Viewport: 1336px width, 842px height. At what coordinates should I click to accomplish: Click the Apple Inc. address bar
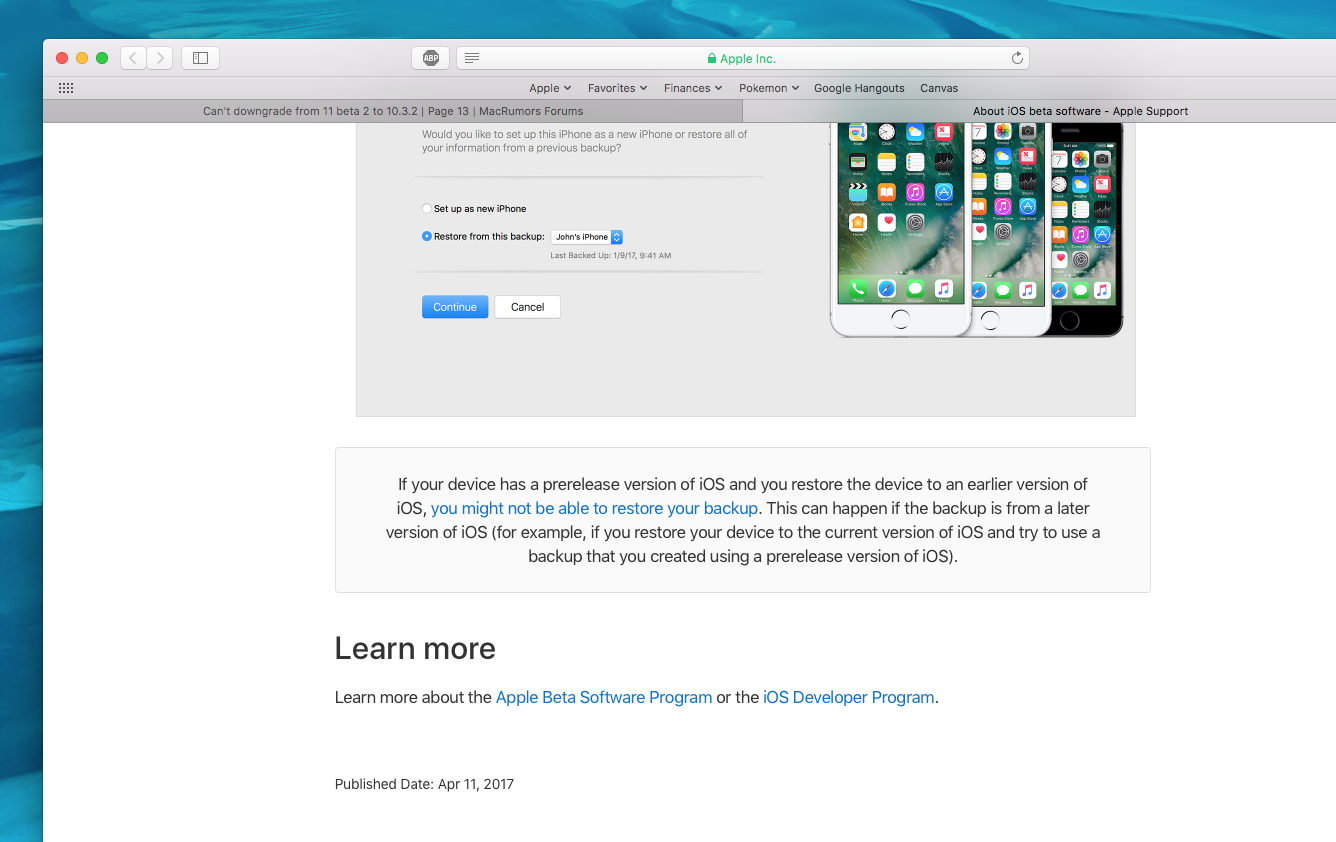[743, 58]
